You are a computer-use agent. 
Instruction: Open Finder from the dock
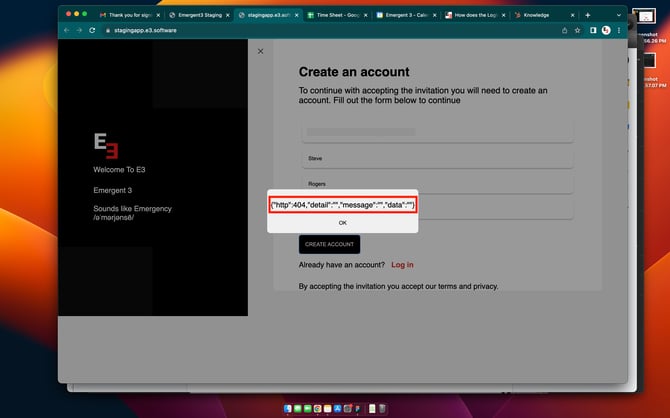pos(287,408)
